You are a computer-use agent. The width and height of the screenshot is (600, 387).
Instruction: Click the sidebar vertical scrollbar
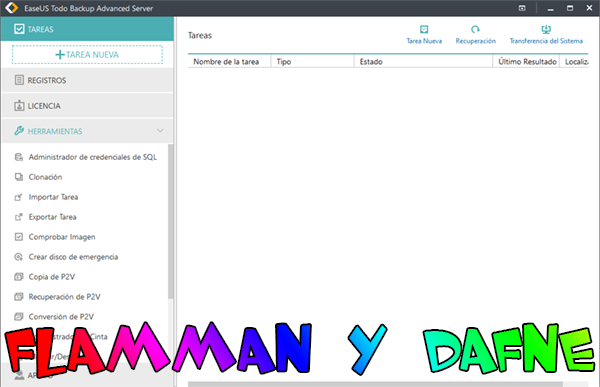point(171,221)
